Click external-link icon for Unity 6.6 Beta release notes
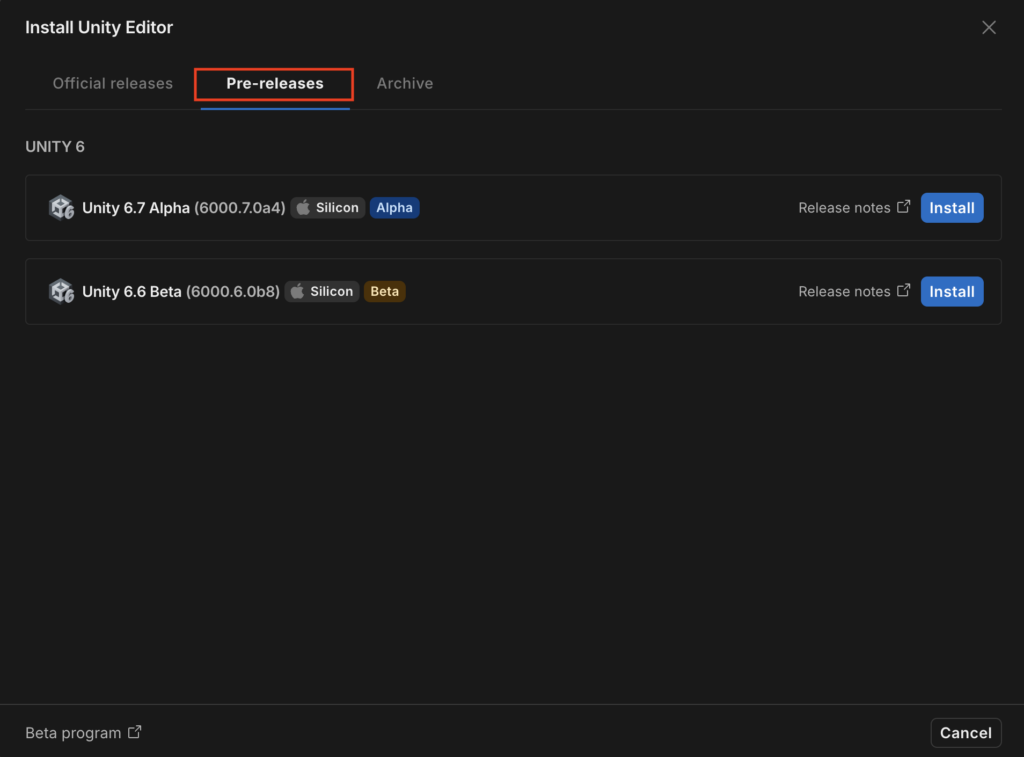This screenshot has height=757, width=1024. click(903, 290)
